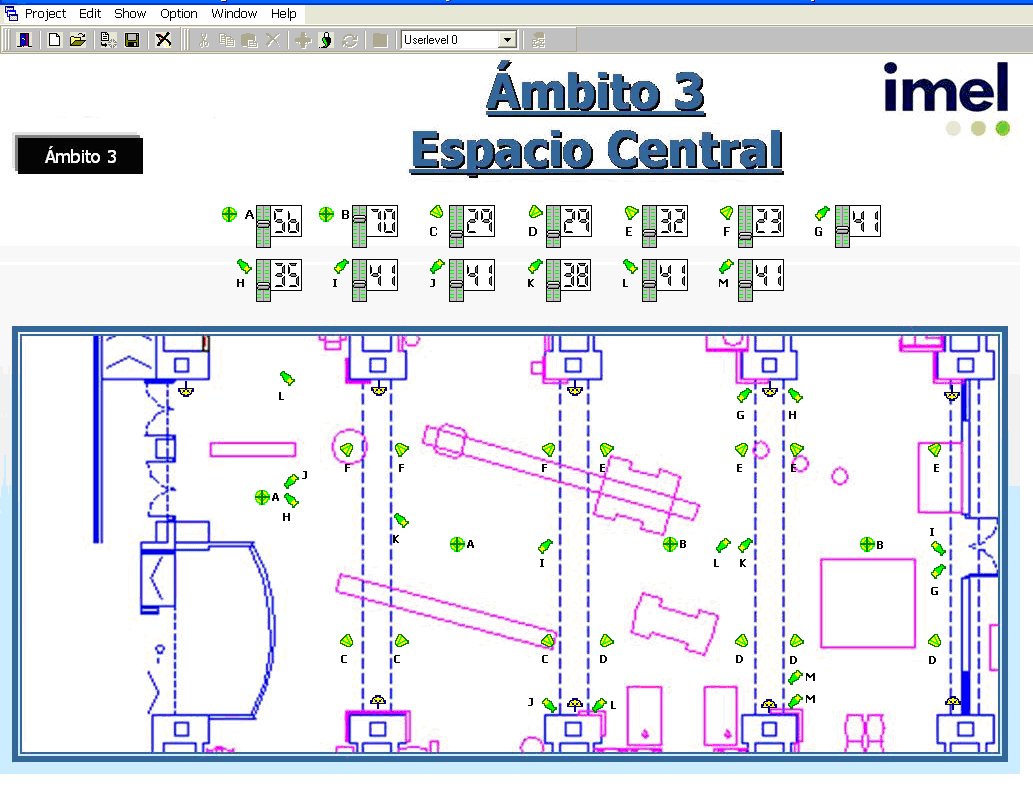Click the document transfer icon beside save
Viewport: 1033px width, 790px height.
coord(108,40)
